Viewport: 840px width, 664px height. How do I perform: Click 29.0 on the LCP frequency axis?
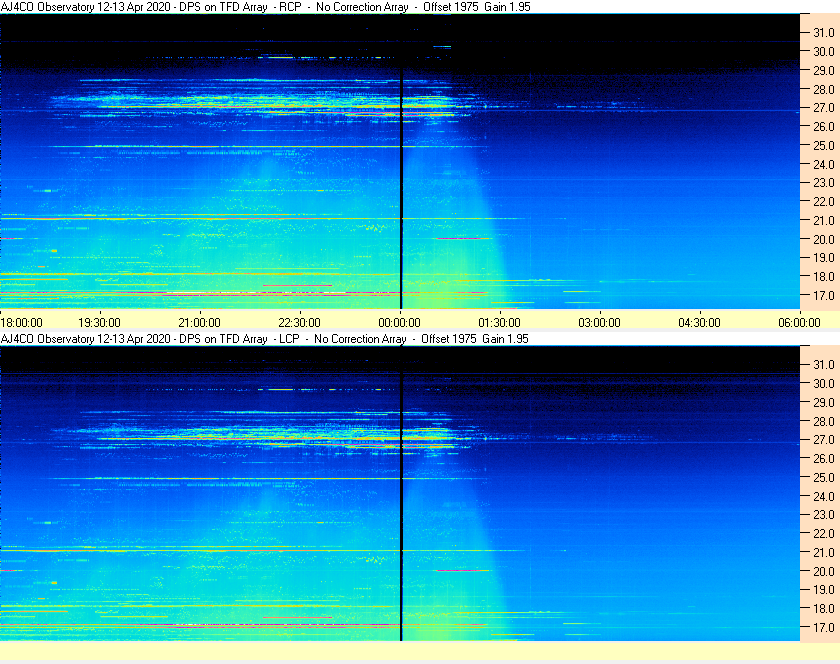point(824,402)
